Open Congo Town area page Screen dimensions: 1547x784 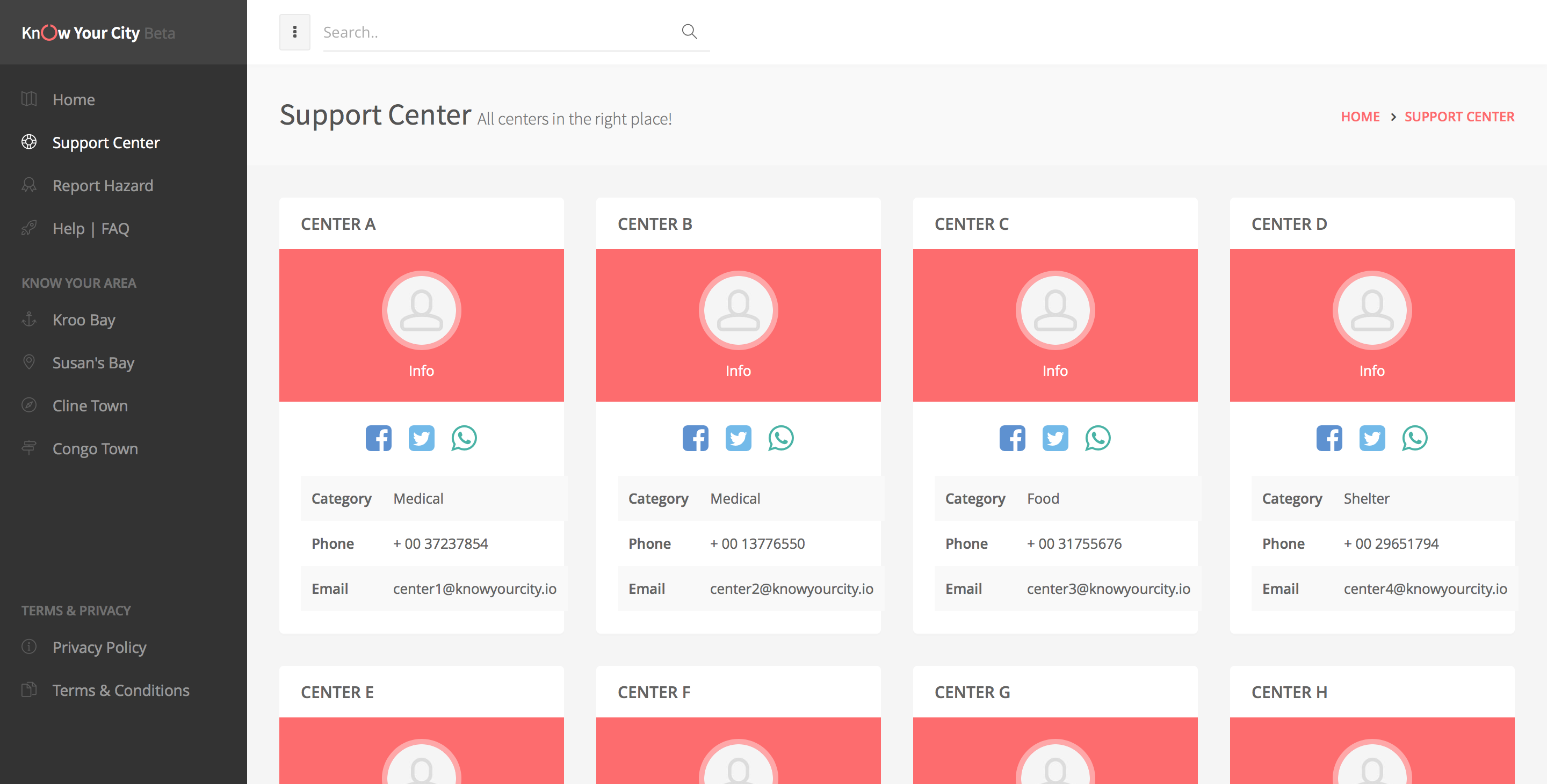pos(95,448)
